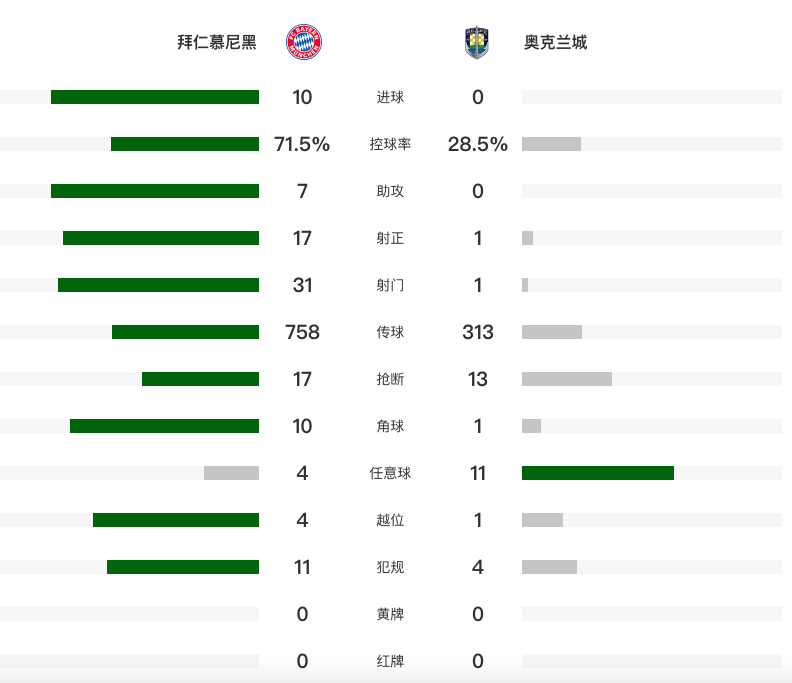Click the Auckland City club crest
The height and width of the screenshot is (683, 792).
(477, 42)
